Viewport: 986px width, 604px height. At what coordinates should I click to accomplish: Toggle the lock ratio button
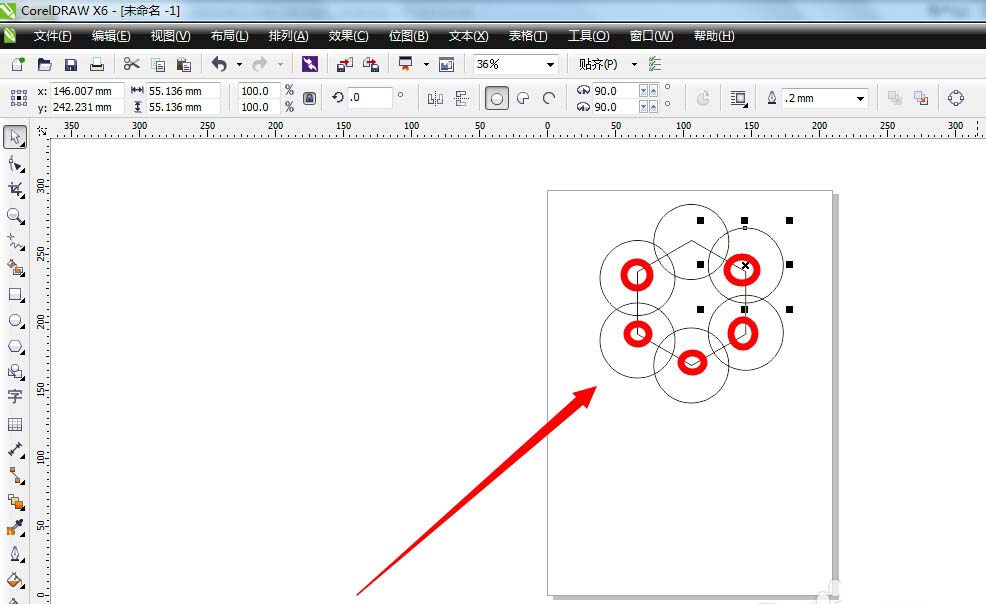(x=309, y=98)
